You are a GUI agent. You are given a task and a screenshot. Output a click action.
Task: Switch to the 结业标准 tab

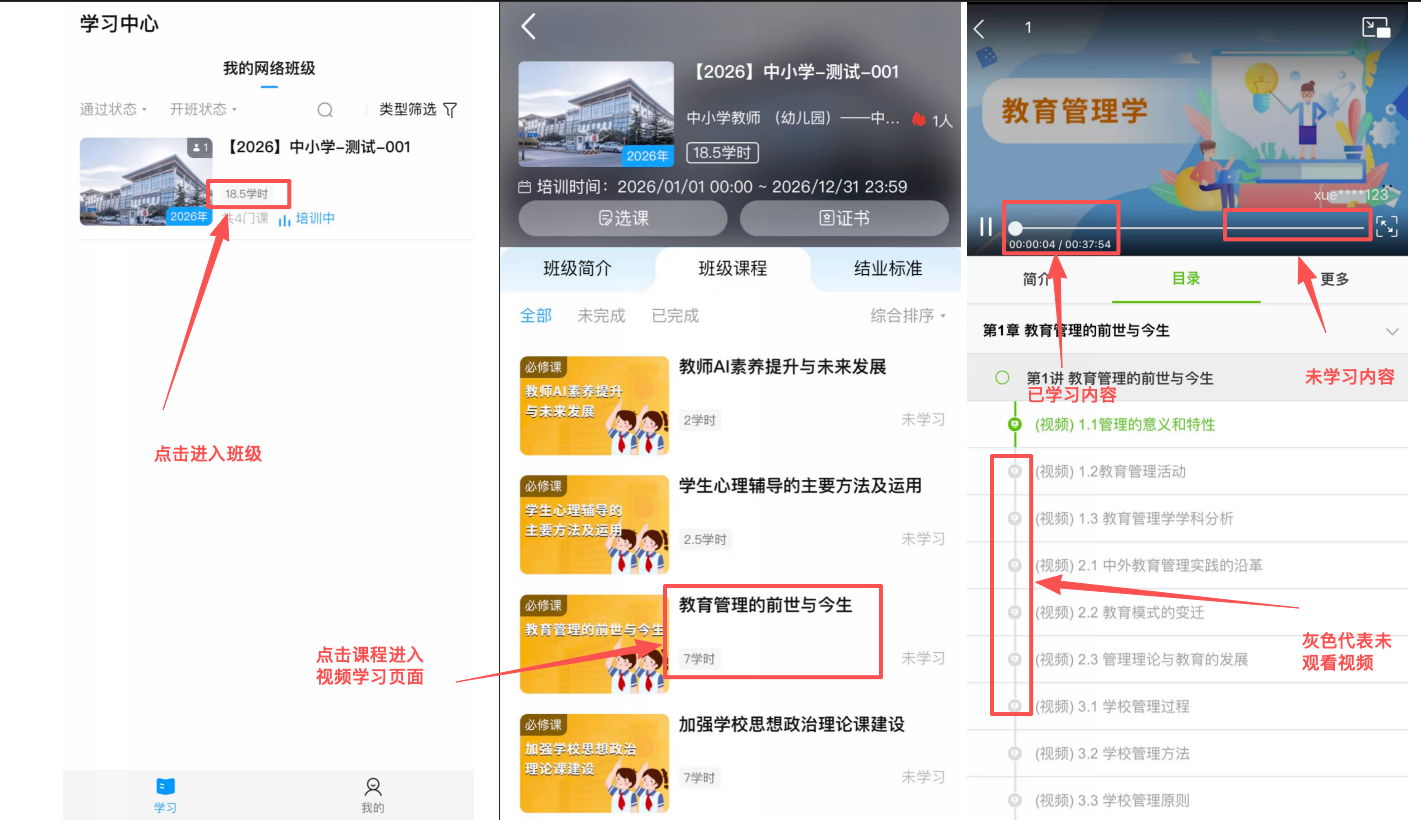tap(887, 269)
